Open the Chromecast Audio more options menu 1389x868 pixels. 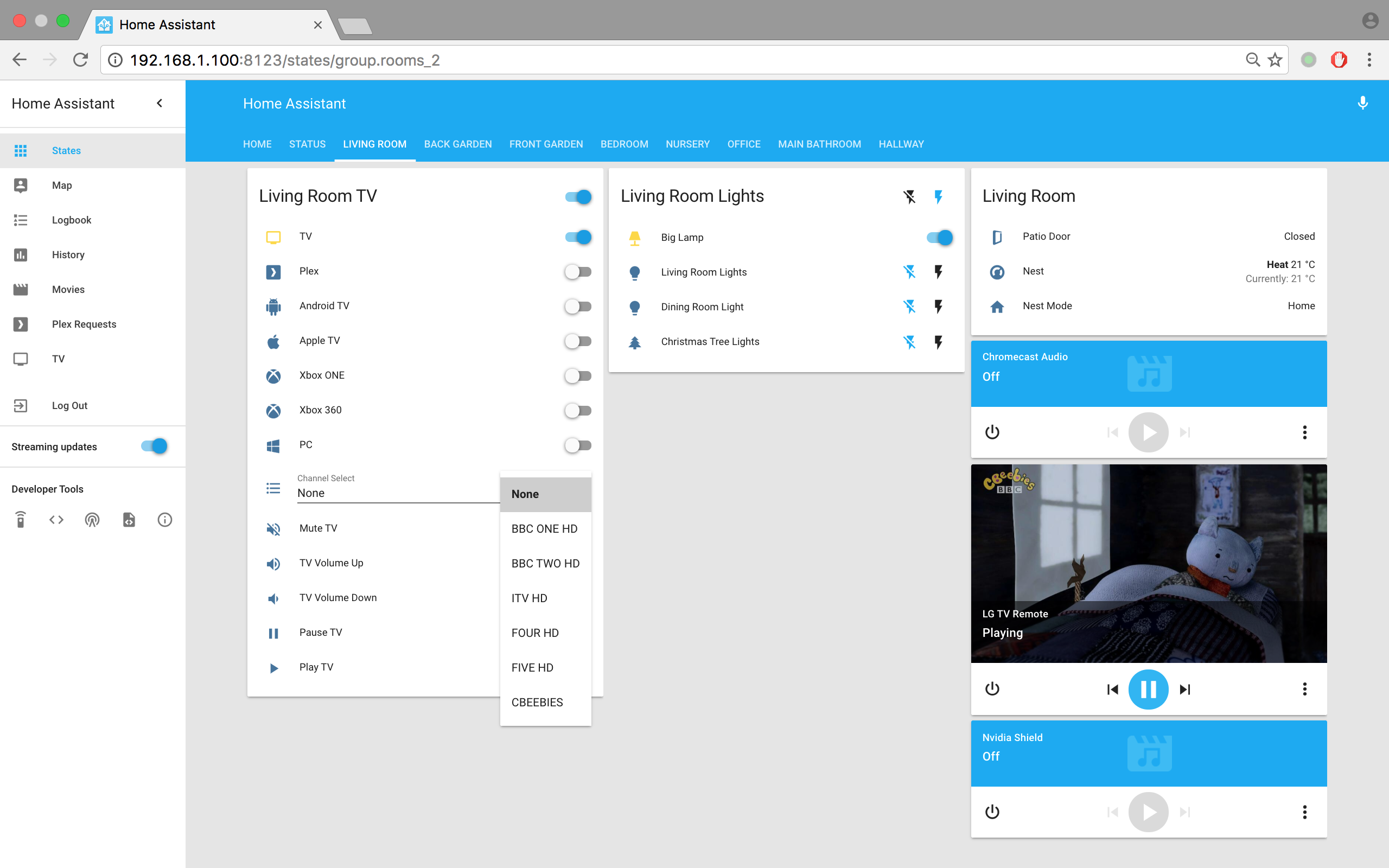(1304, 432)
